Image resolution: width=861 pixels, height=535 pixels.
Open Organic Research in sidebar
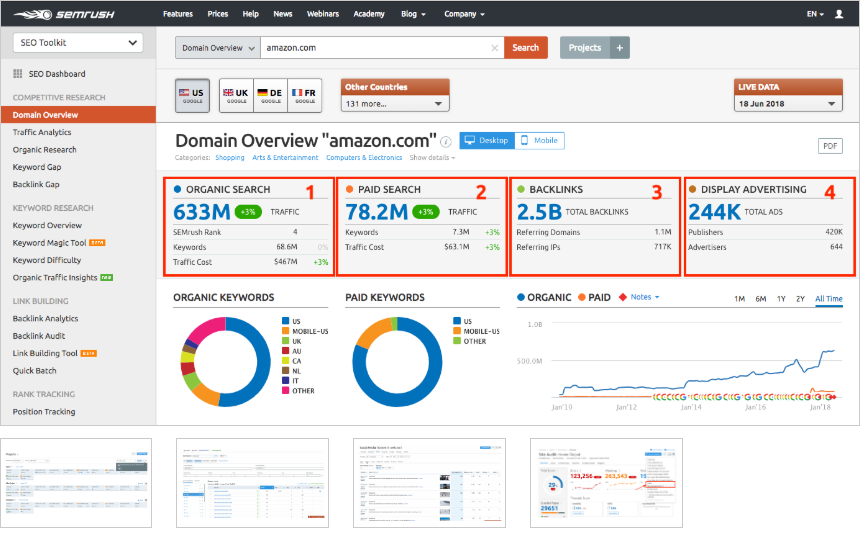(44, 150)
